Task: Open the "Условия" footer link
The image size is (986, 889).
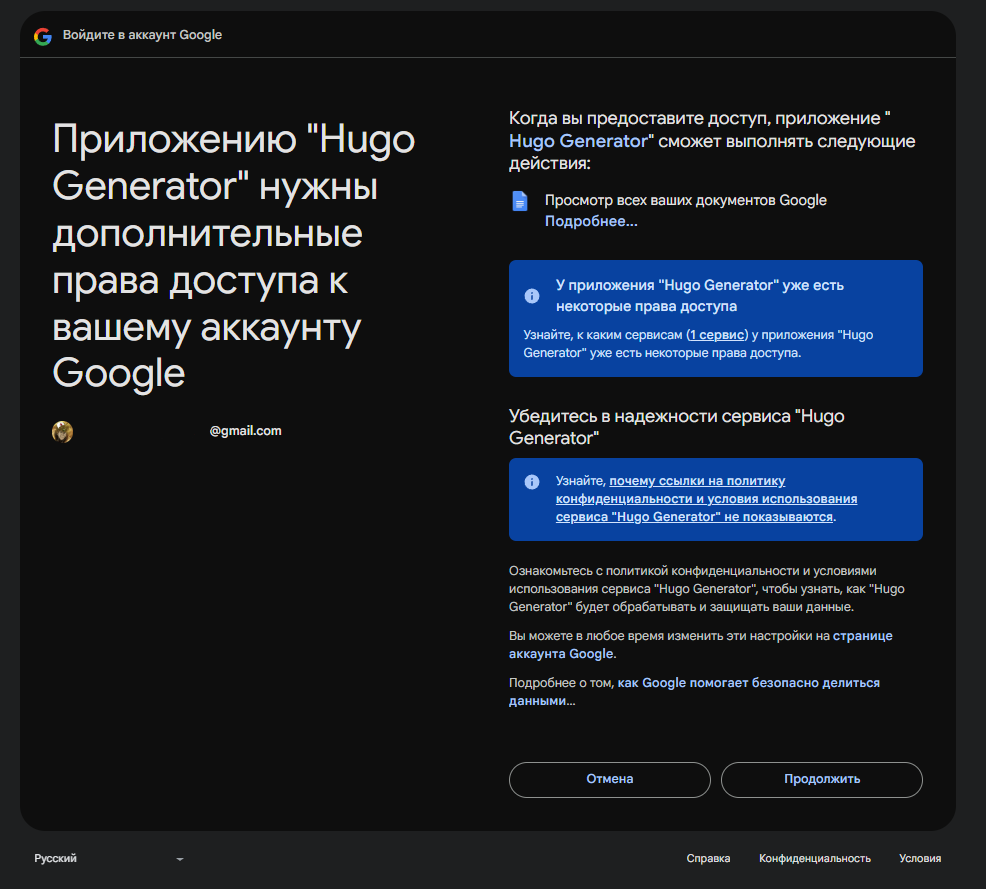Action: pyautogui.click(x=920, y=858)
